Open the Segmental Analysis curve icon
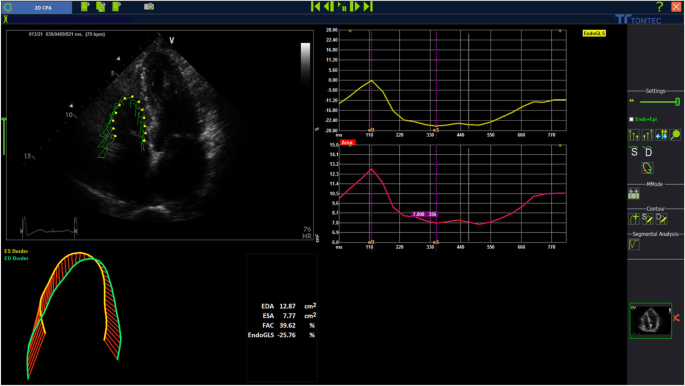The width and height of the screenshot is (685, 386). pos(633,245)
